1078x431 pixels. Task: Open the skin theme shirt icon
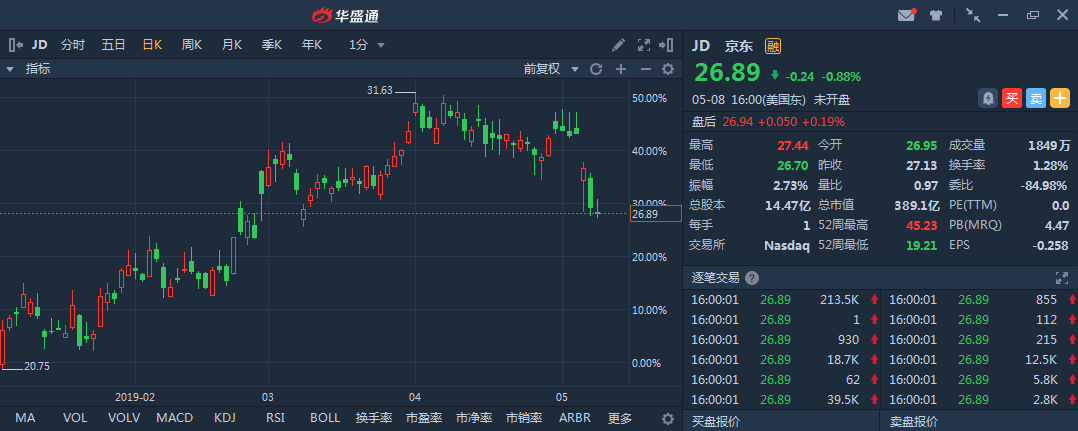pos(936,15)
